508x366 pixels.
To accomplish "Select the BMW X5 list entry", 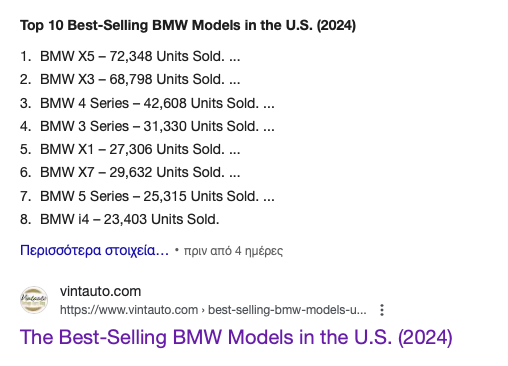I will pos(130,56).
